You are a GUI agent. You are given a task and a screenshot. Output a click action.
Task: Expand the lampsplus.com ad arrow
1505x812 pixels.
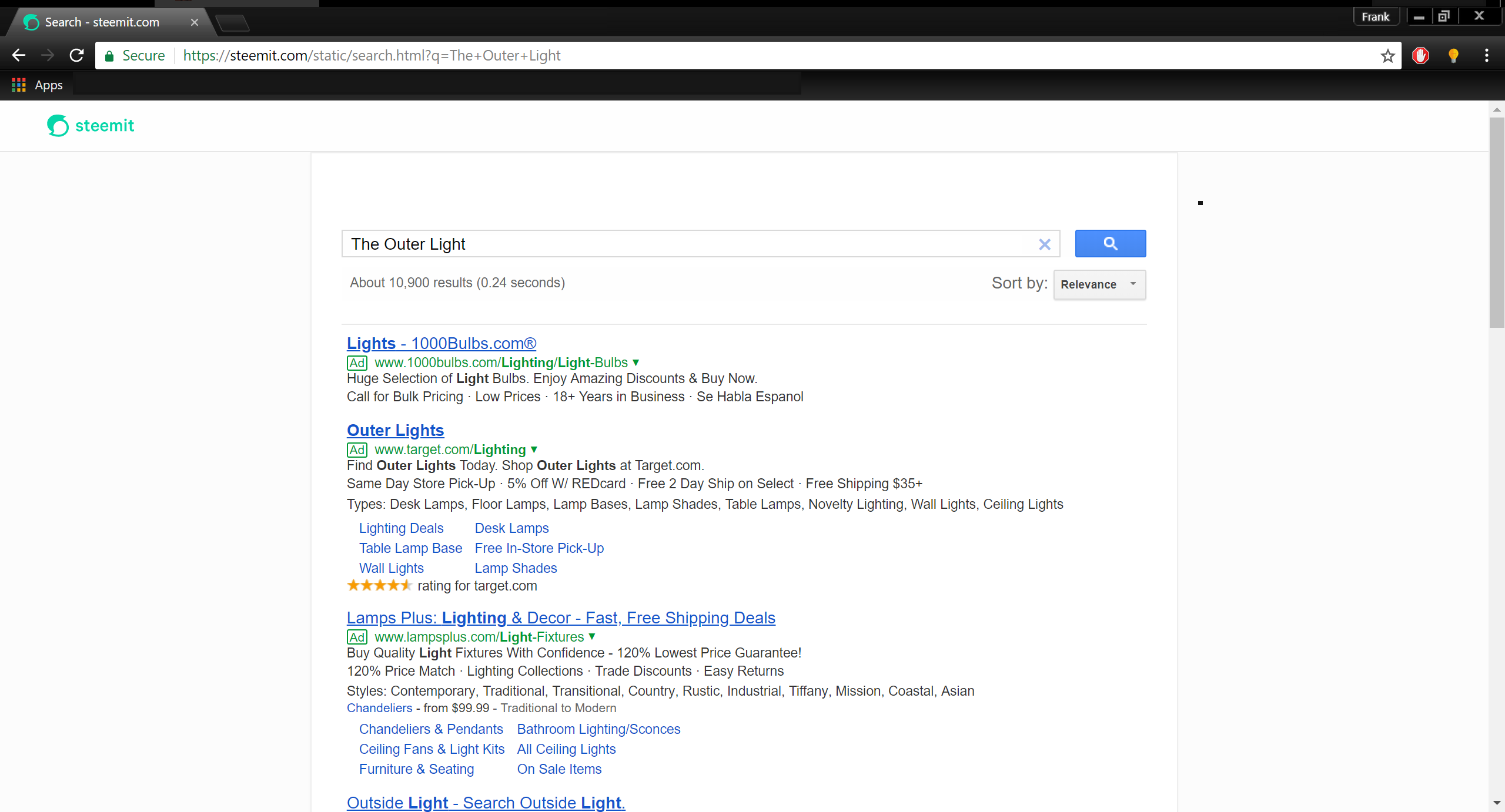(x=592, y=636)
